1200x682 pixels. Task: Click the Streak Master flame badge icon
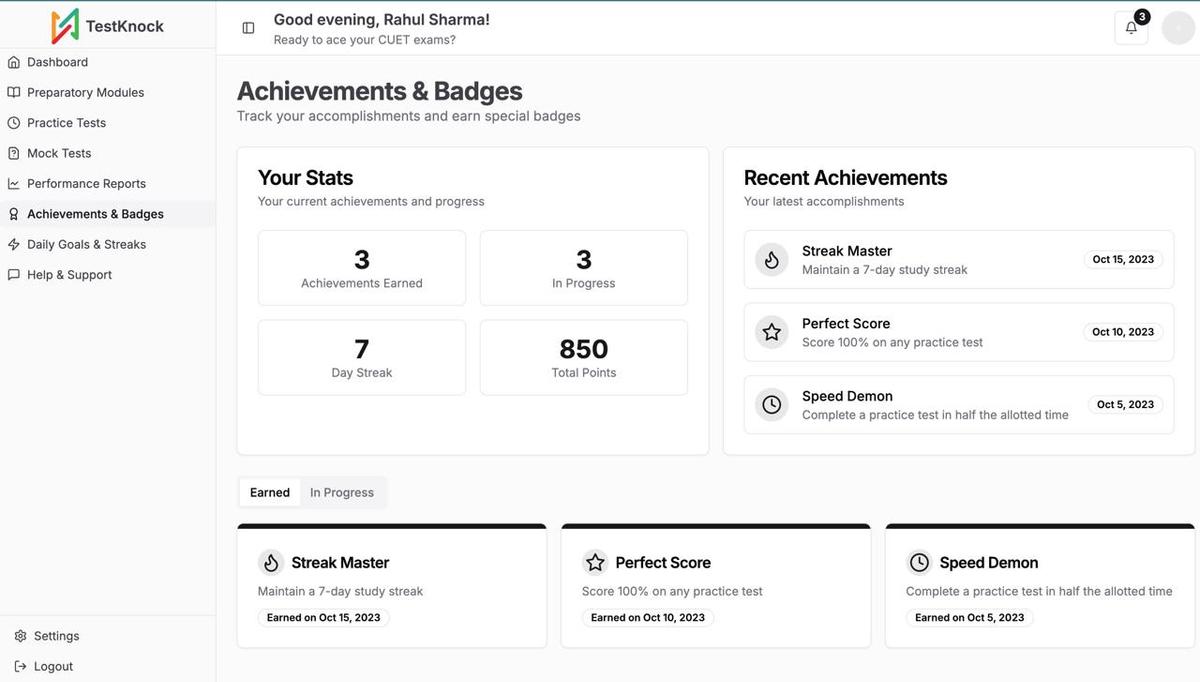click(x=770, y=259)
